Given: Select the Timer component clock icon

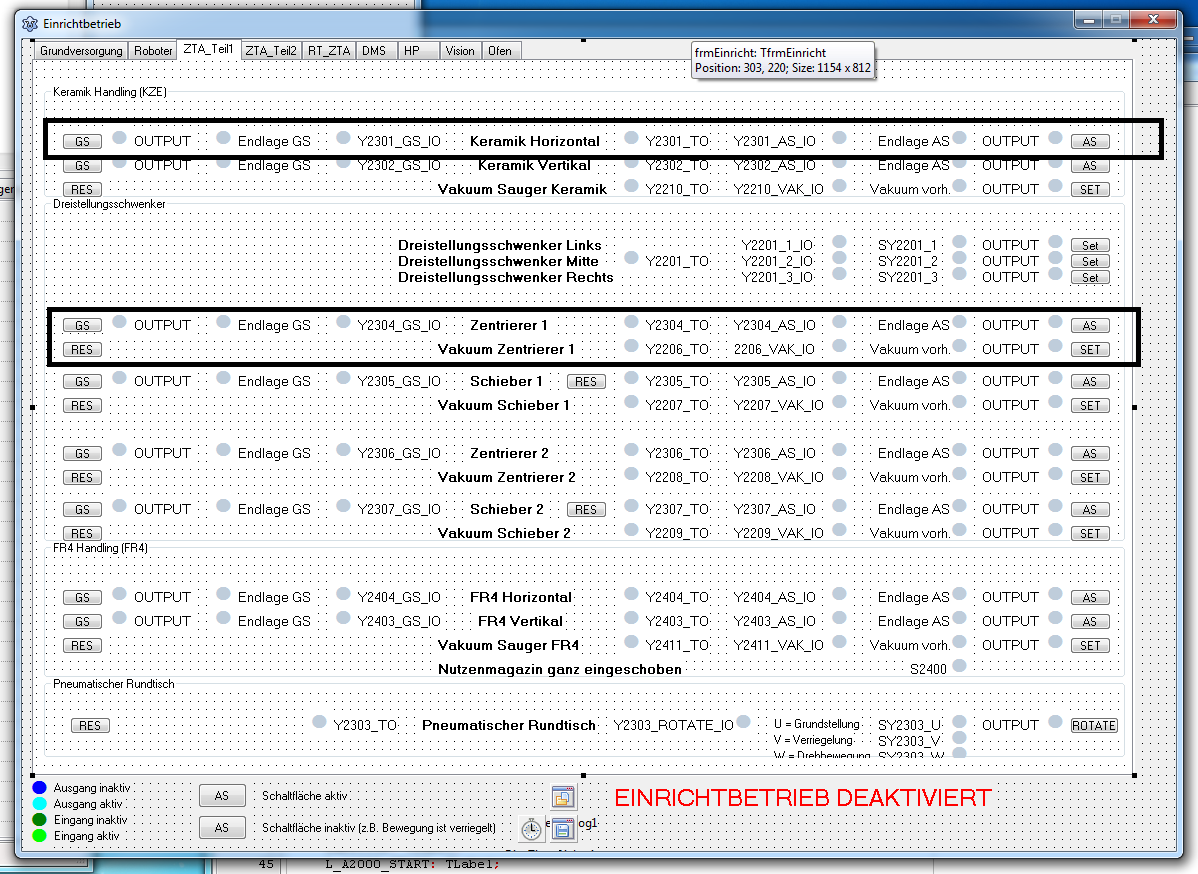Looking at the screenshot, I should click(532, 828).
